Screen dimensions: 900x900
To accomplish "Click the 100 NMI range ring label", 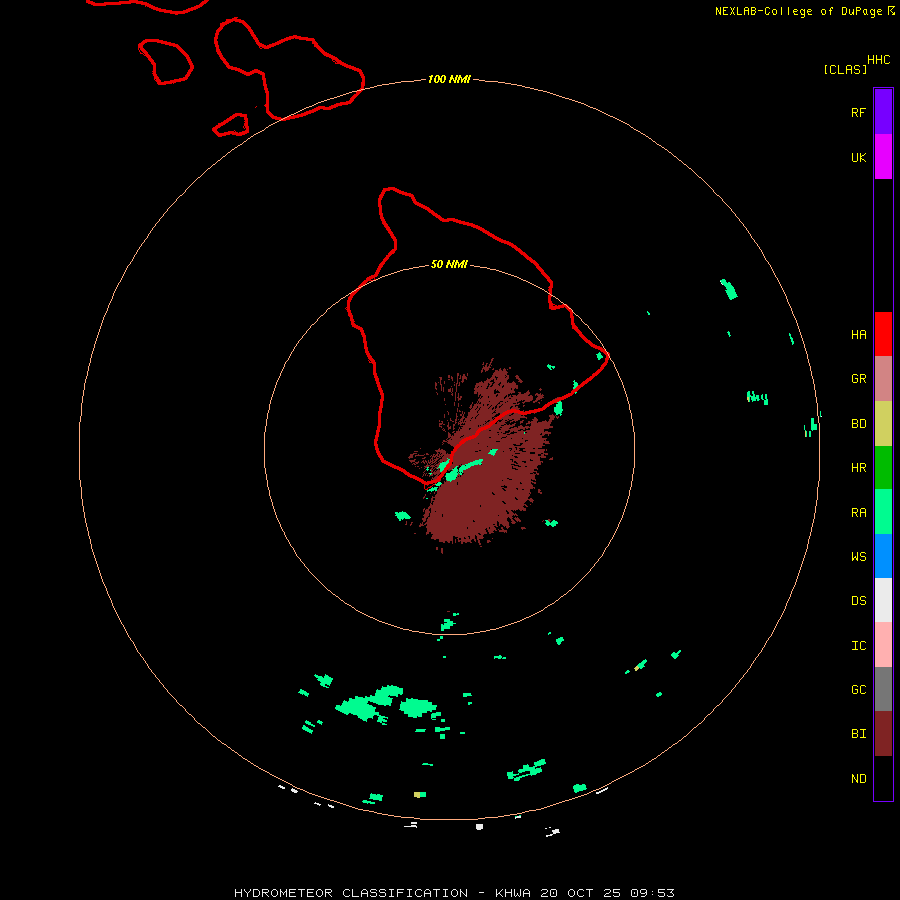I will point(449,79).
